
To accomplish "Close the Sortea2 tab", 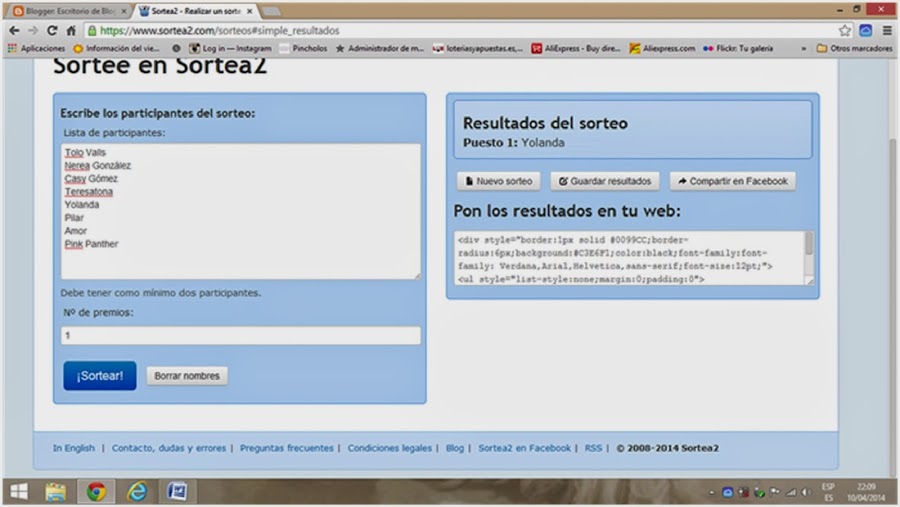I will pos(250,11).
